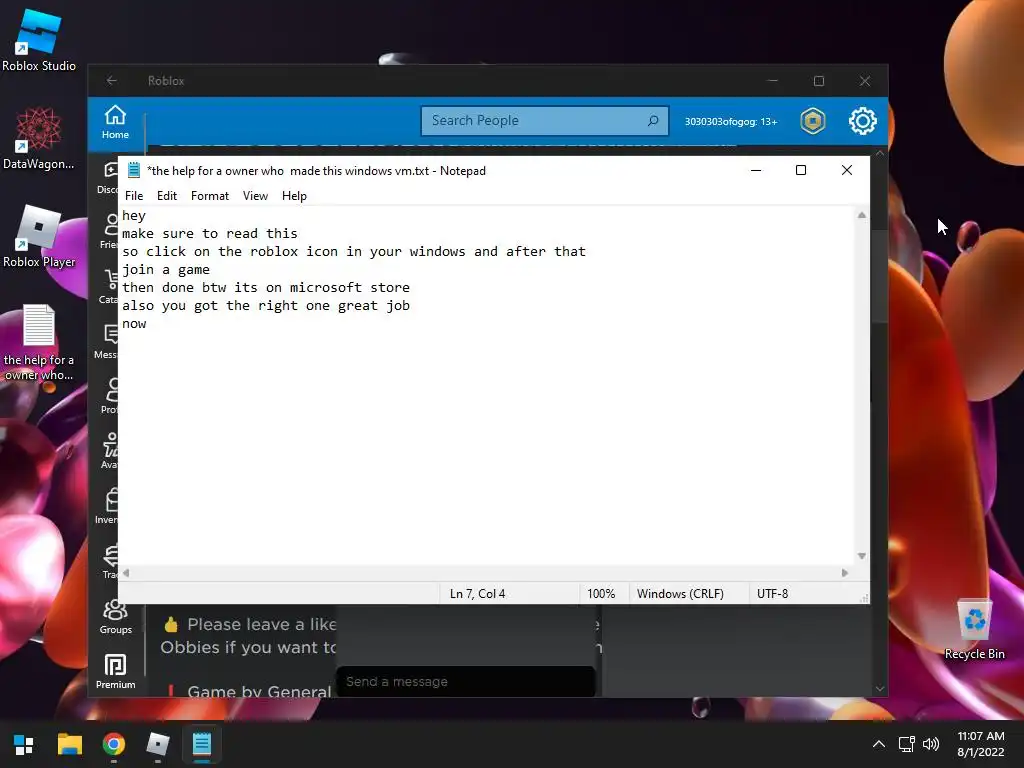Maximize the Roblox window

[x=819, y=81]
